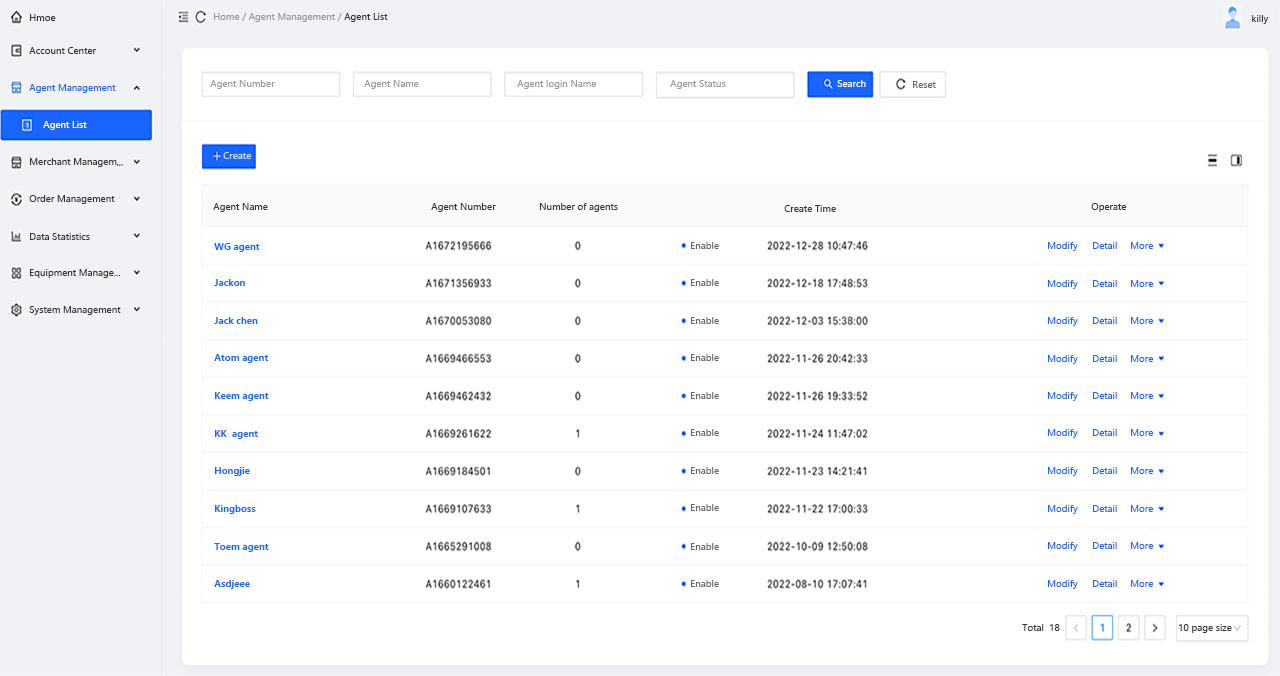
Task: Modify the KK agent row
Action: pyautogui.click(x=1062, y=433)
